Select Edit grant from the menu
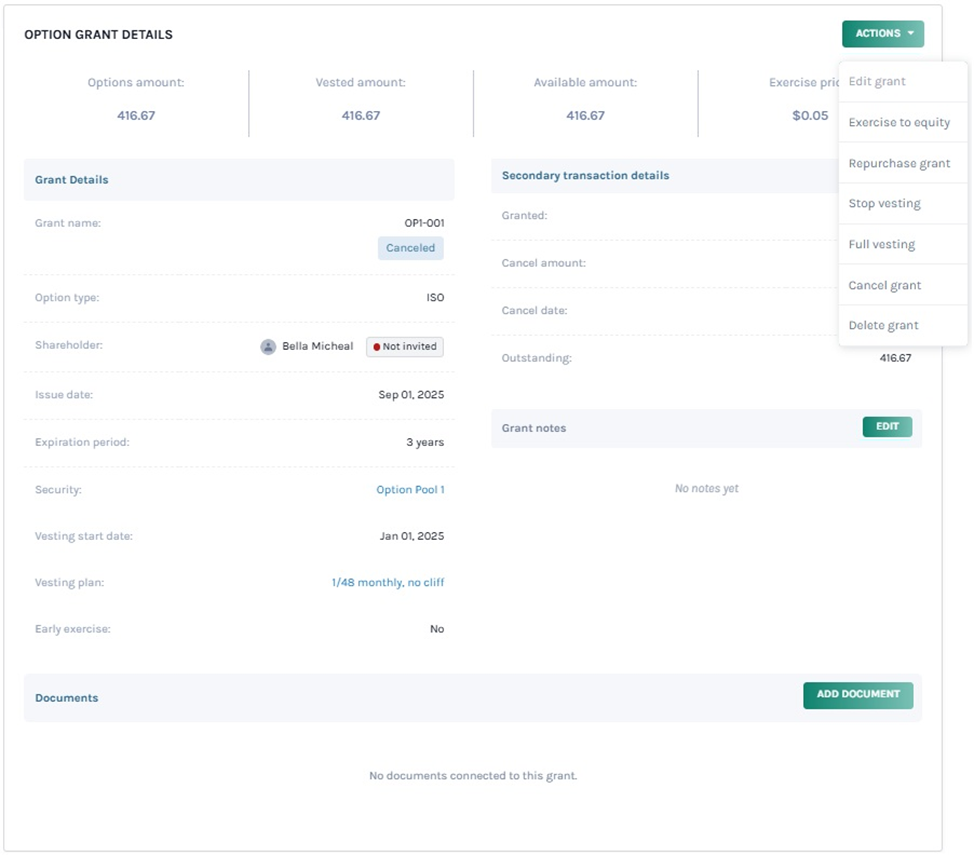This screenshot has width=974, height=856. point(877,82)
